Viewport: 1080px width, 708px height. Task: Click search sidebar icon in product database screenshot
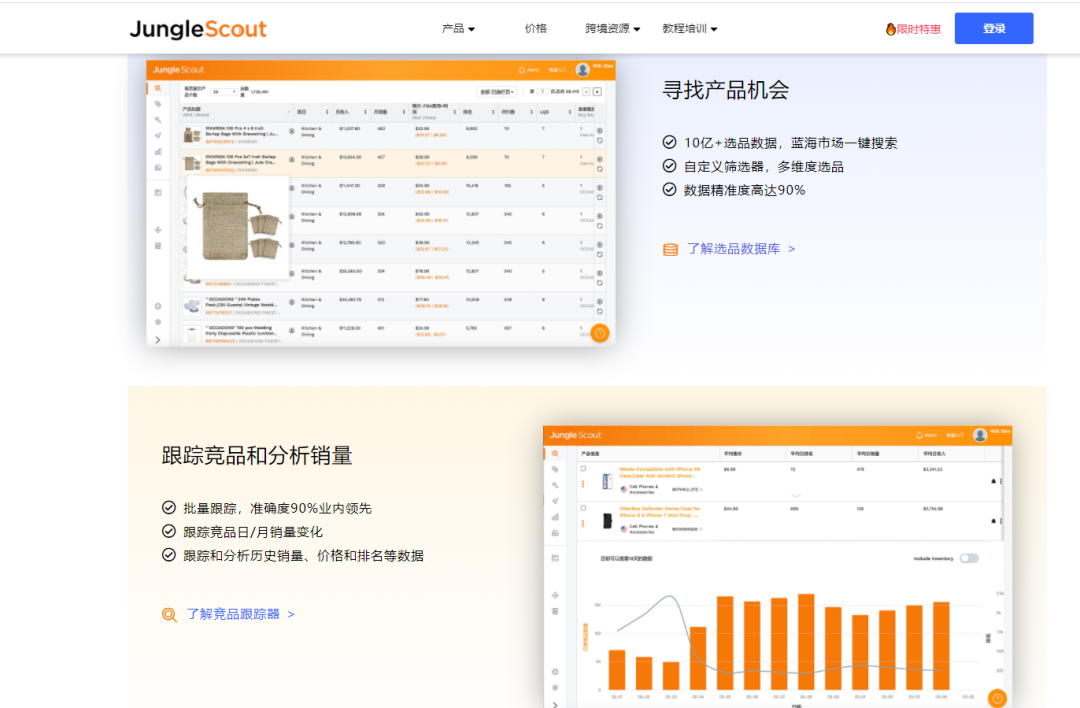[158, 88]
